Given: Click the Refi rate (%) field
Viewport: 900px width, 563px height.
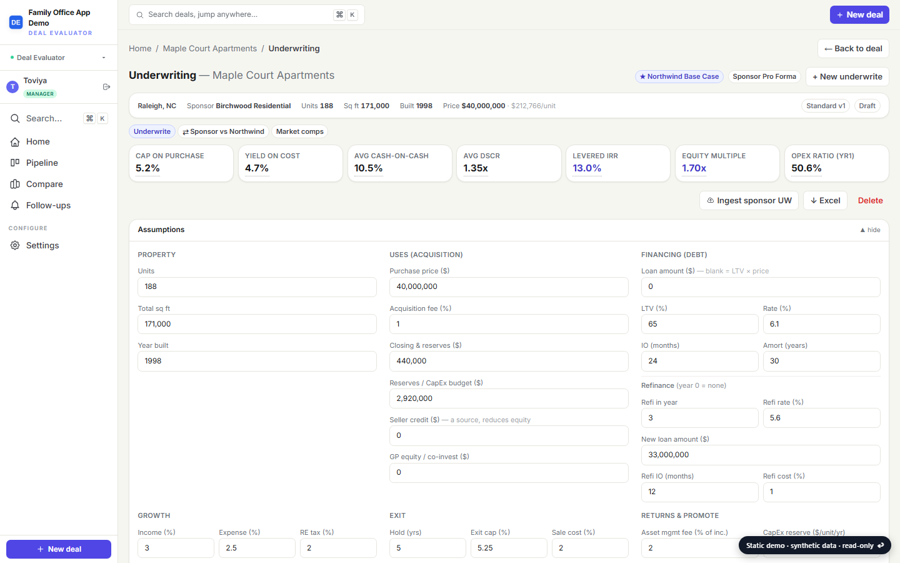Looking at the screenshot, I should click(821, 418).
